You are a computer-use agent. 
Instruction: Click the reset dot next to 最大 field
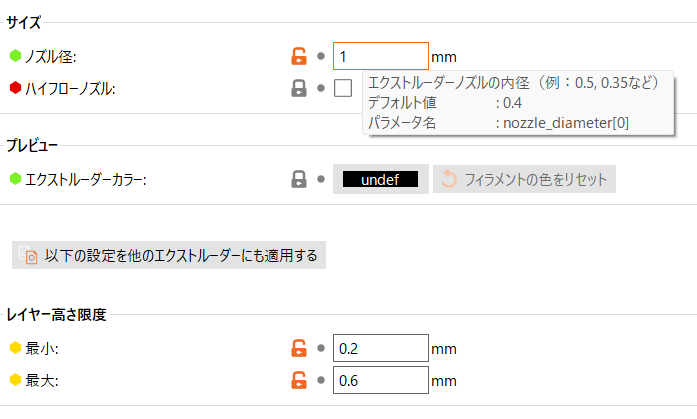coord(320,380)
